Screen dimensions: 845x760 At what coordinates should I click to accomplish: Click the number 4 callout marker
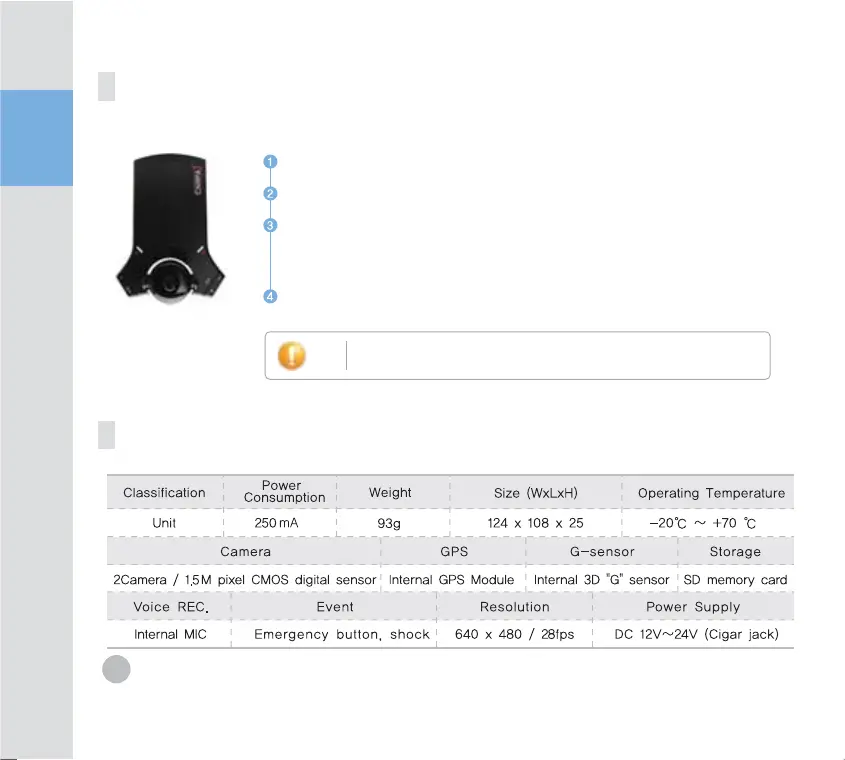coord(271,296)
